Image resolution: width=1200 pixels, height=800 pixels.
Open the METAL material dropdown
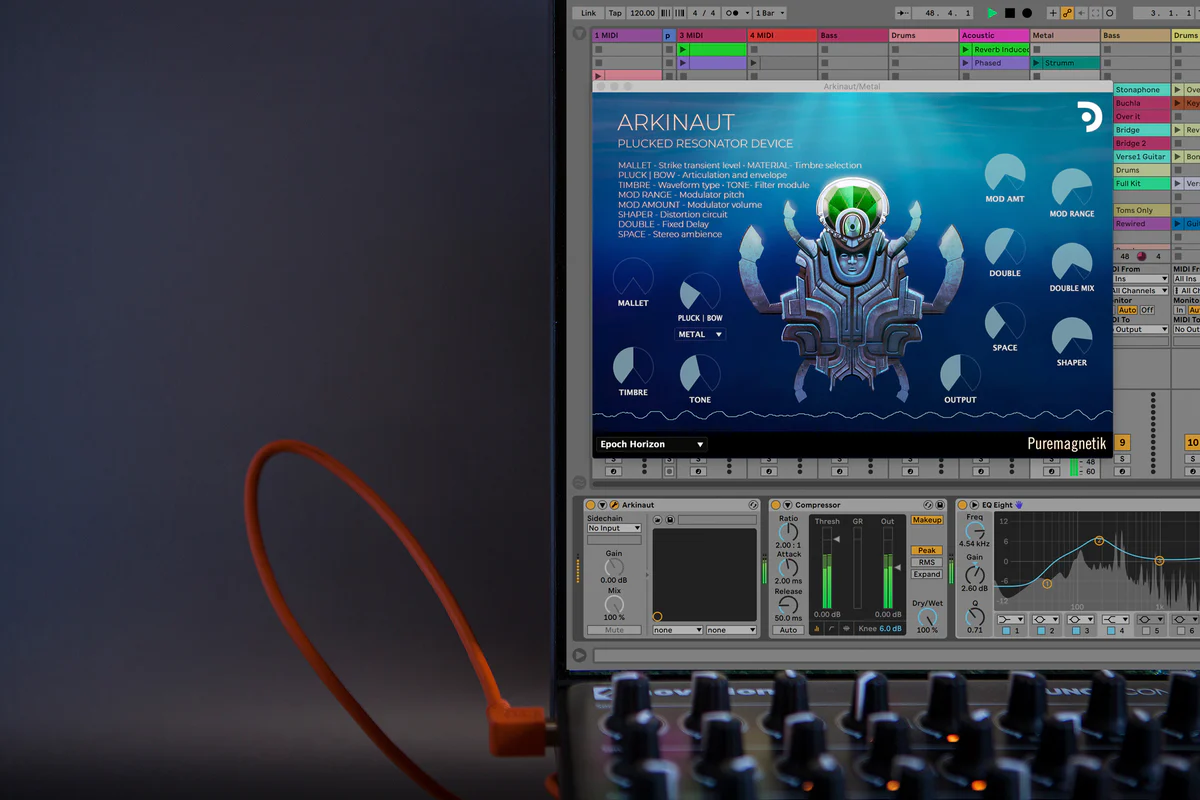coord(700,334)
